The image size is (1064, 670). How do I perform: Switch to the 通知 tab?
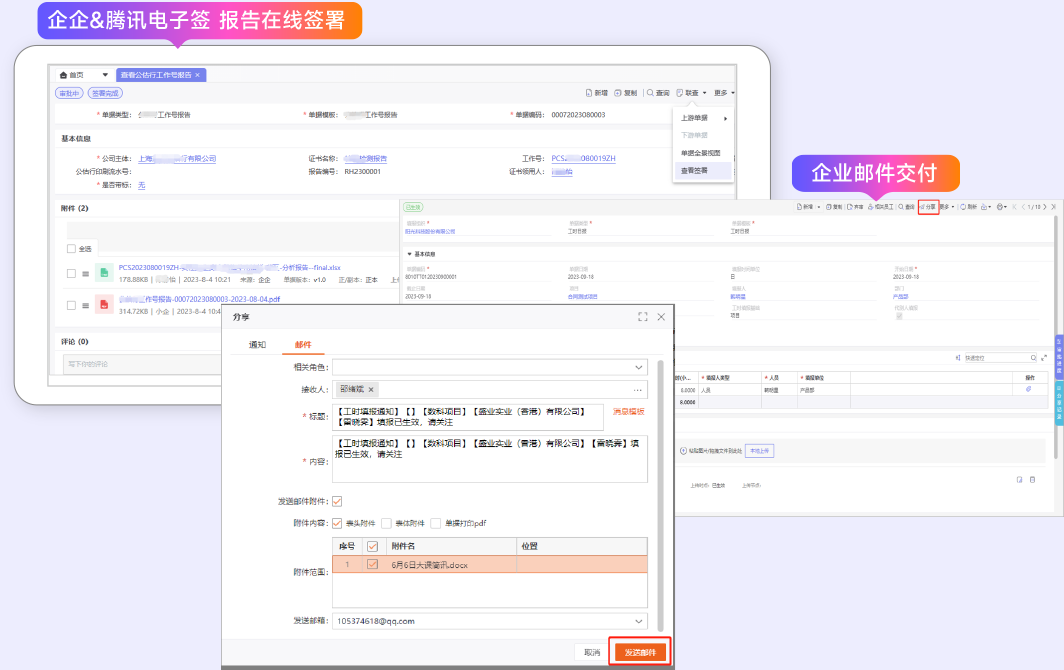pyautogui.click(x=257, y=344)
